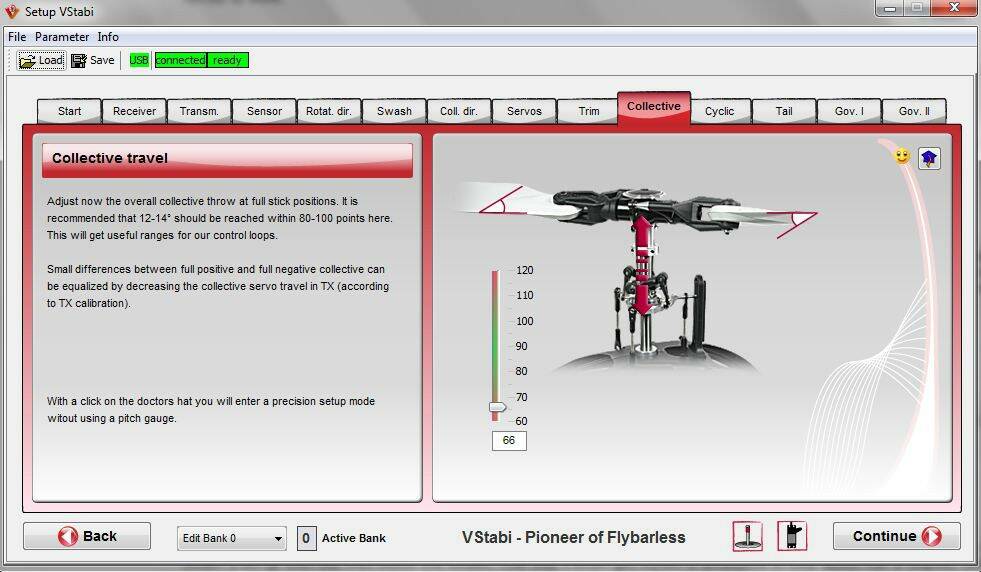Click the connected status indicator

180,60
